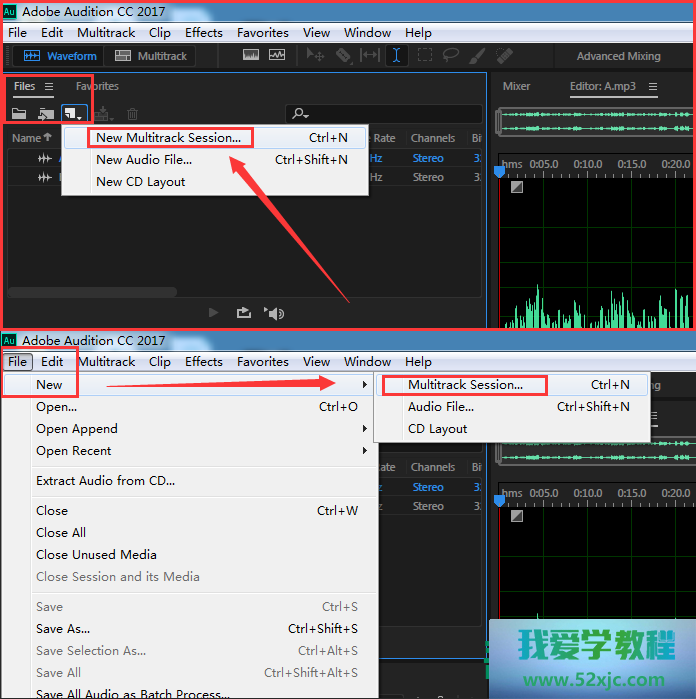The image size is (696, 699).
Task: Select the Advanced Mixing workspace
Action: click(x=618, y=56)
